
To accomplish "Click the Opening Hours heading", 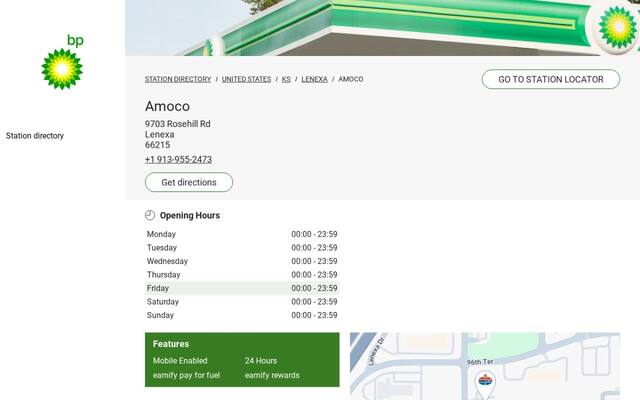I will tap(190, 215).
